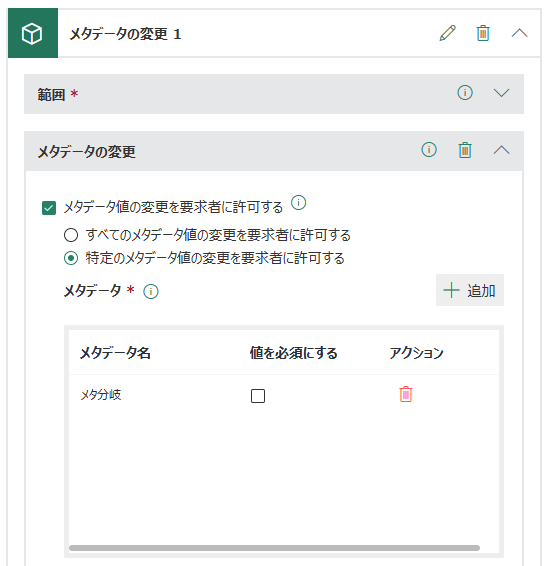The width and height of the screenshot is (548, 566).
Task: Select 特定のメタデータ値の変更を要求者に許可する radio
Action: coord(71,258)
